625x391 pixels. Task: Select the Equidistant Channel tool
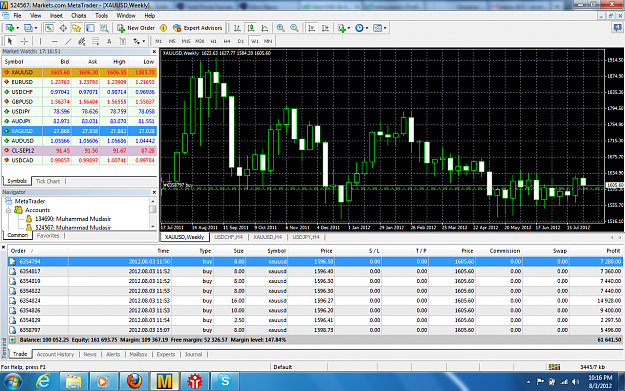coord(82,41)
